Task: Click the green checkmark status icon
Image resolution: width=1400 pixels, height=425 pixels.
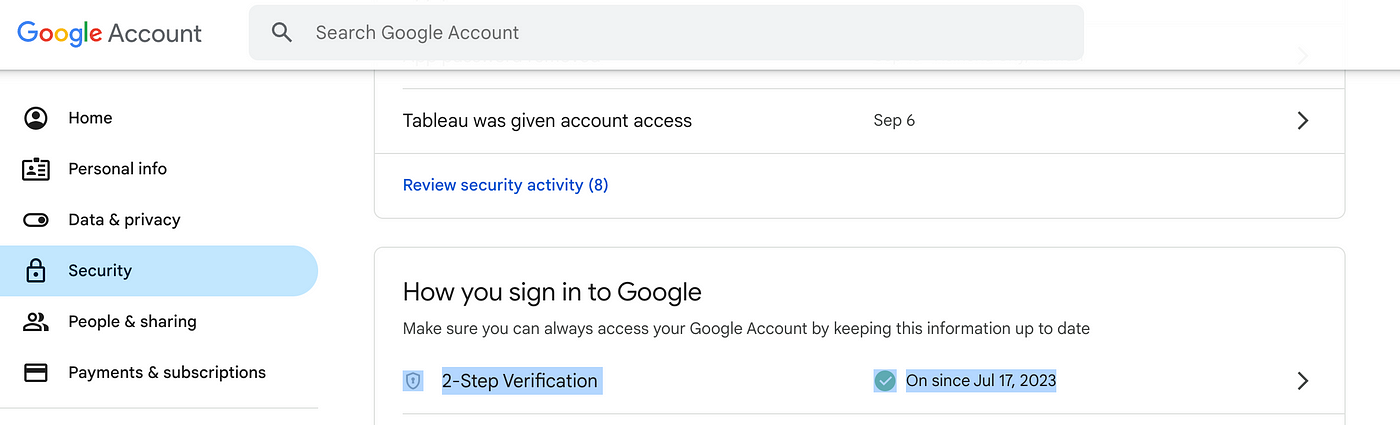Action: pos(885,381)
